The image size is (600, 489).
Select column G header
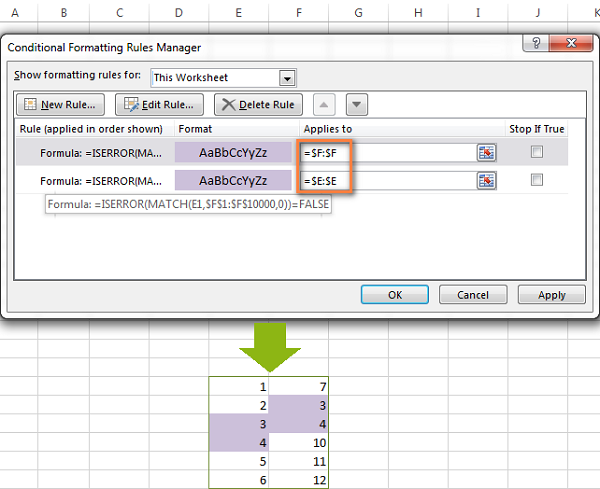(358, 13)
